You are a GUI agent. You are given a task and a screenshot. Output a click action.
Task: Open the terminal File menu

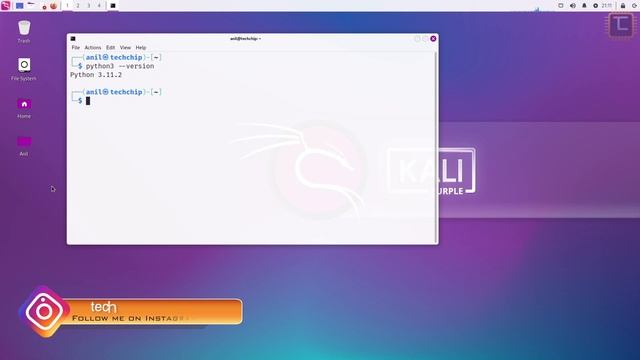click(x=76, y=48)
